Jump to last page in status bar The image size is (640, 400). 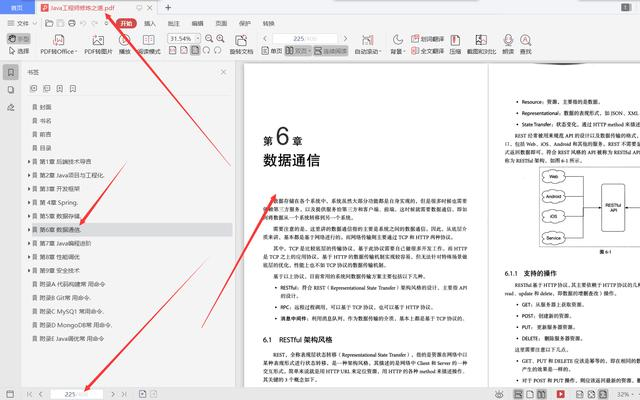pos(124,394)
